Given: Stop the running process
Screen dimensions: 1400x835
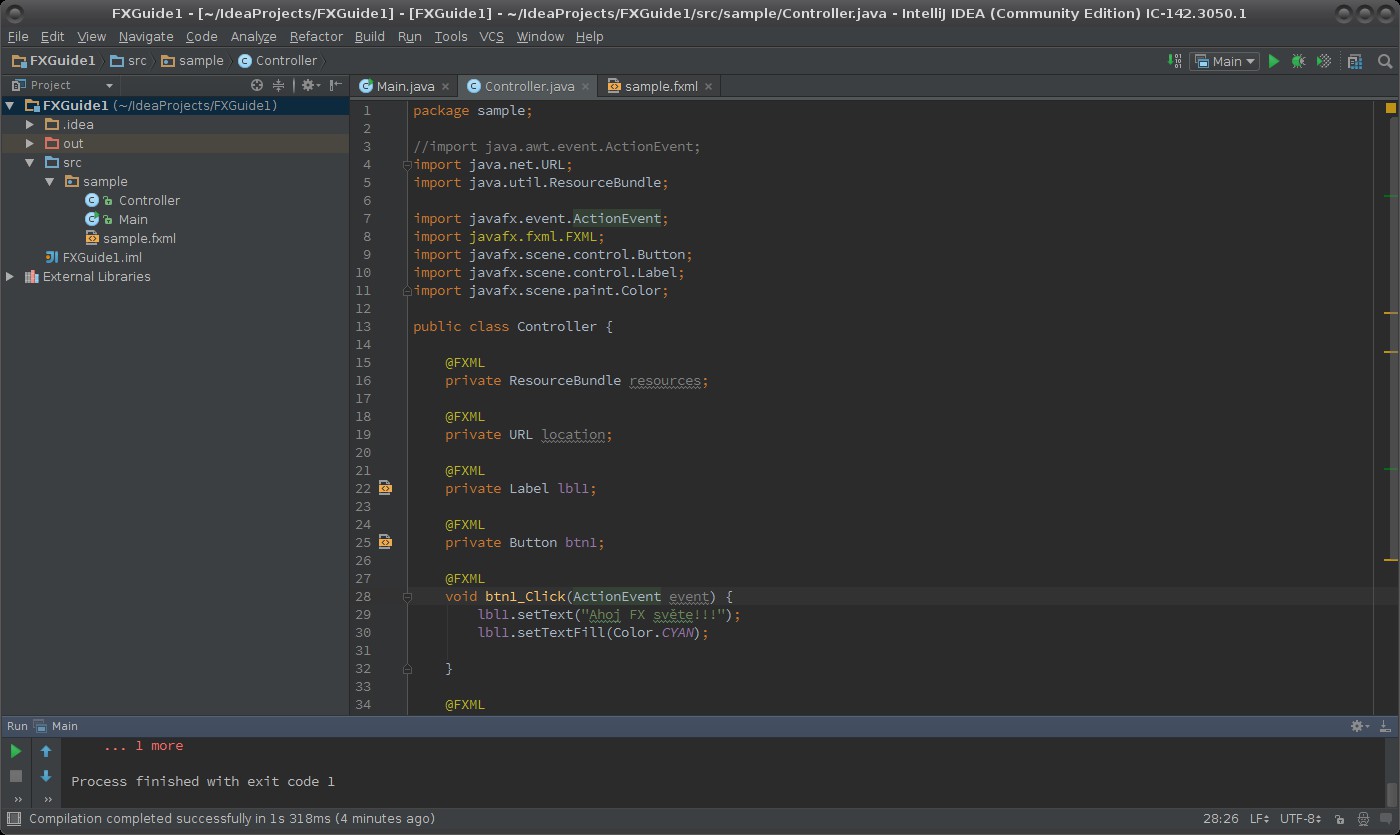Looking at the screenshot, I should click(x=15, y=775).
